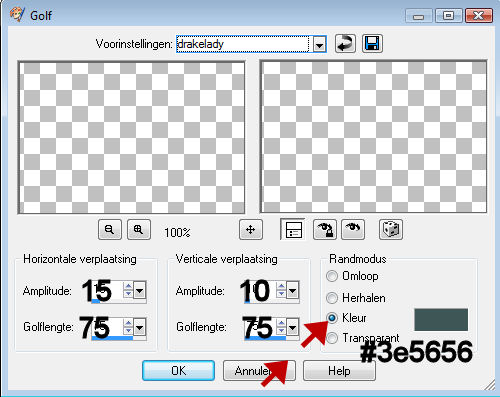Click the left before-preview pane

tap(131, 137)
